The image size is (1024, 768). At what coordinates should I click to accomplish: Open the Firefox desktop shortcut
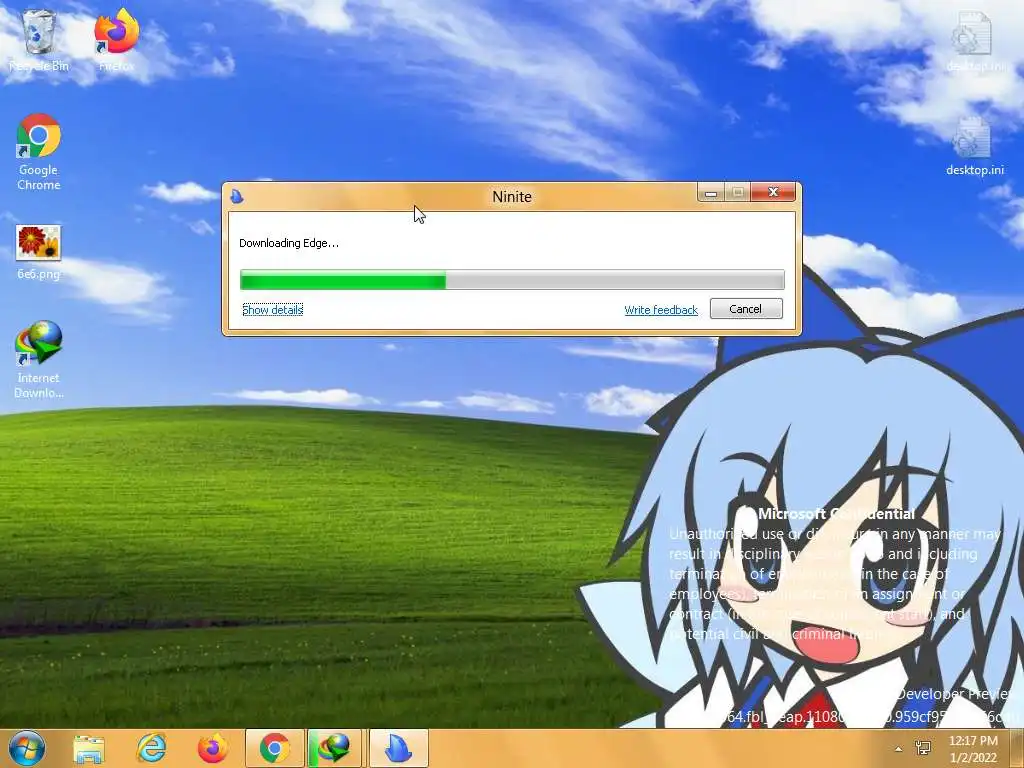coord(117,40)
